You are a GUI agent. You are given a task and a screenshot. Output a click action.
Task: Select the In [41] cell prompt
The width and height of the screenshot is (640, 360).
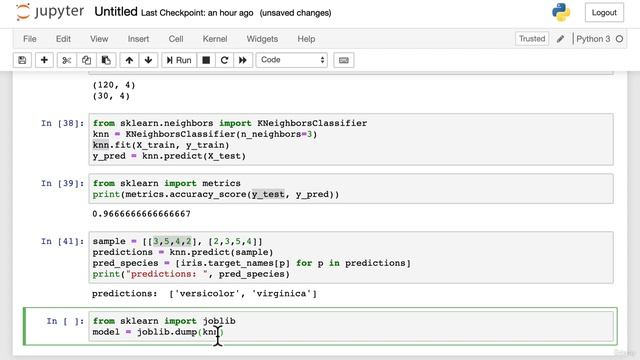click(62, 241)
